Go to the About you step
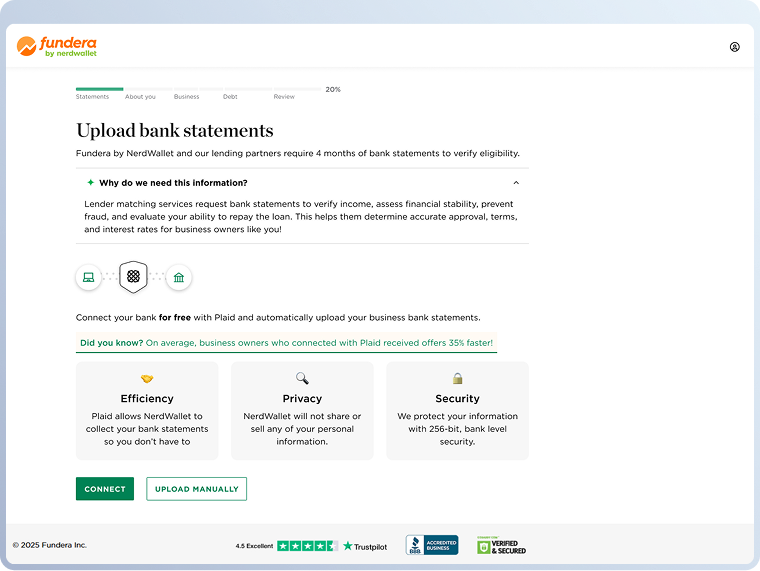Viewport: 760px width, 571px height. (x=140, y=96)
